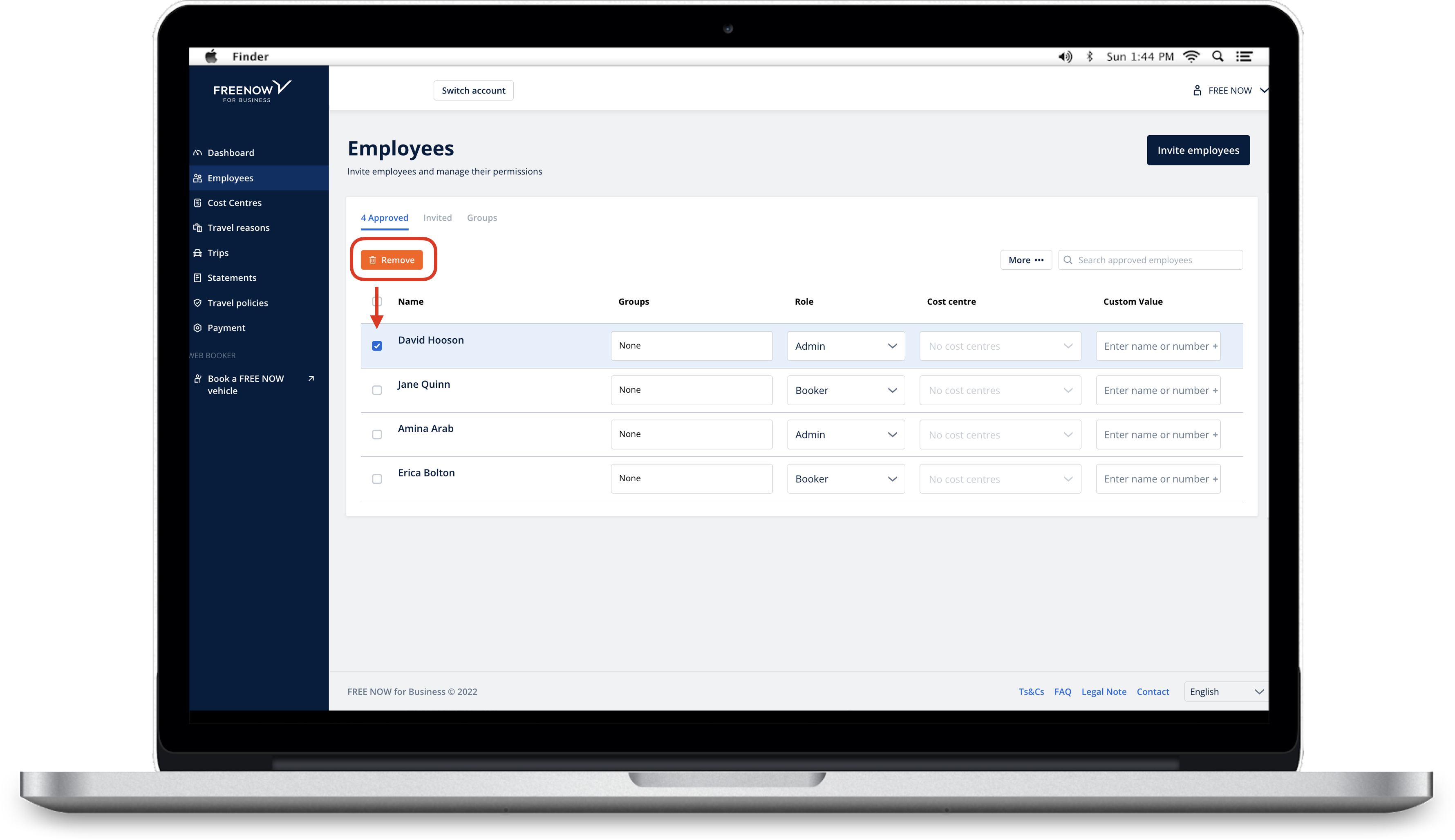Expand Jane Quinn's cost centre dropdown
1455x840 pixels.
(x=1000, y=391)
